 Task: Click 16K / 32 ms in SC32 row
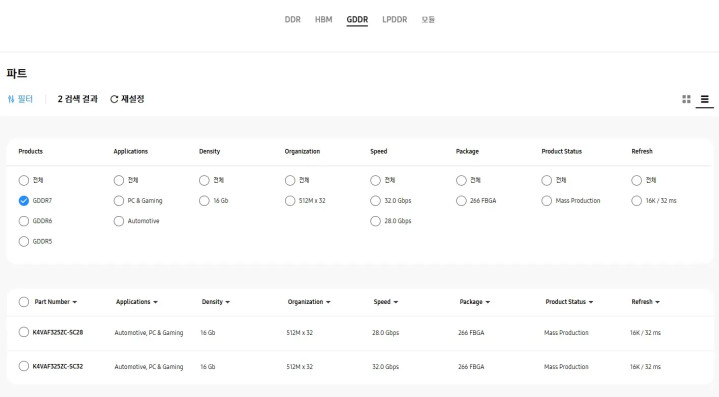[645, 367]
